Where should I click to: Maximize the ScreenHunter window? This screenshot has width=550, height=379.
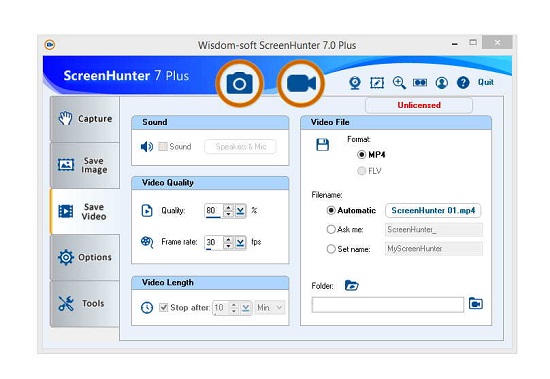click(x=473, y=43)
